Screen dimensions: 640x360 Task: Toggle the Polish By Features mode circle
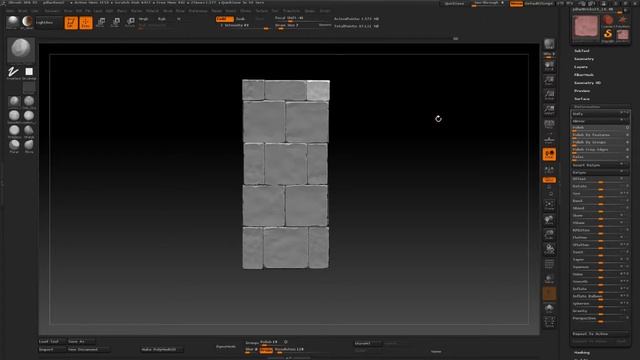tap(627, 135)
